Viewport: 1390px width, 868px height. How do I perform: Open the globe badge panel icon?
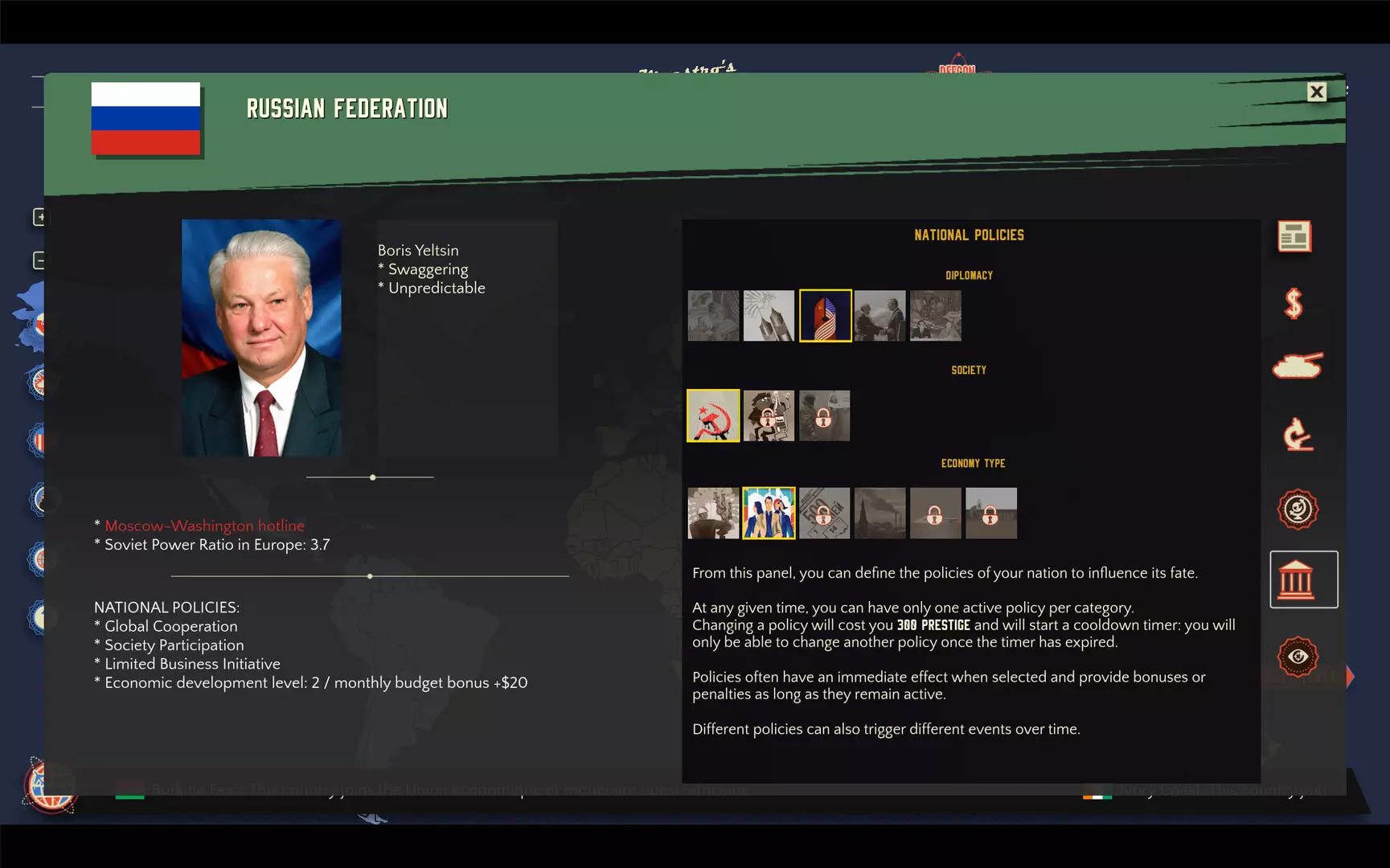click(x=1298, y=509)
